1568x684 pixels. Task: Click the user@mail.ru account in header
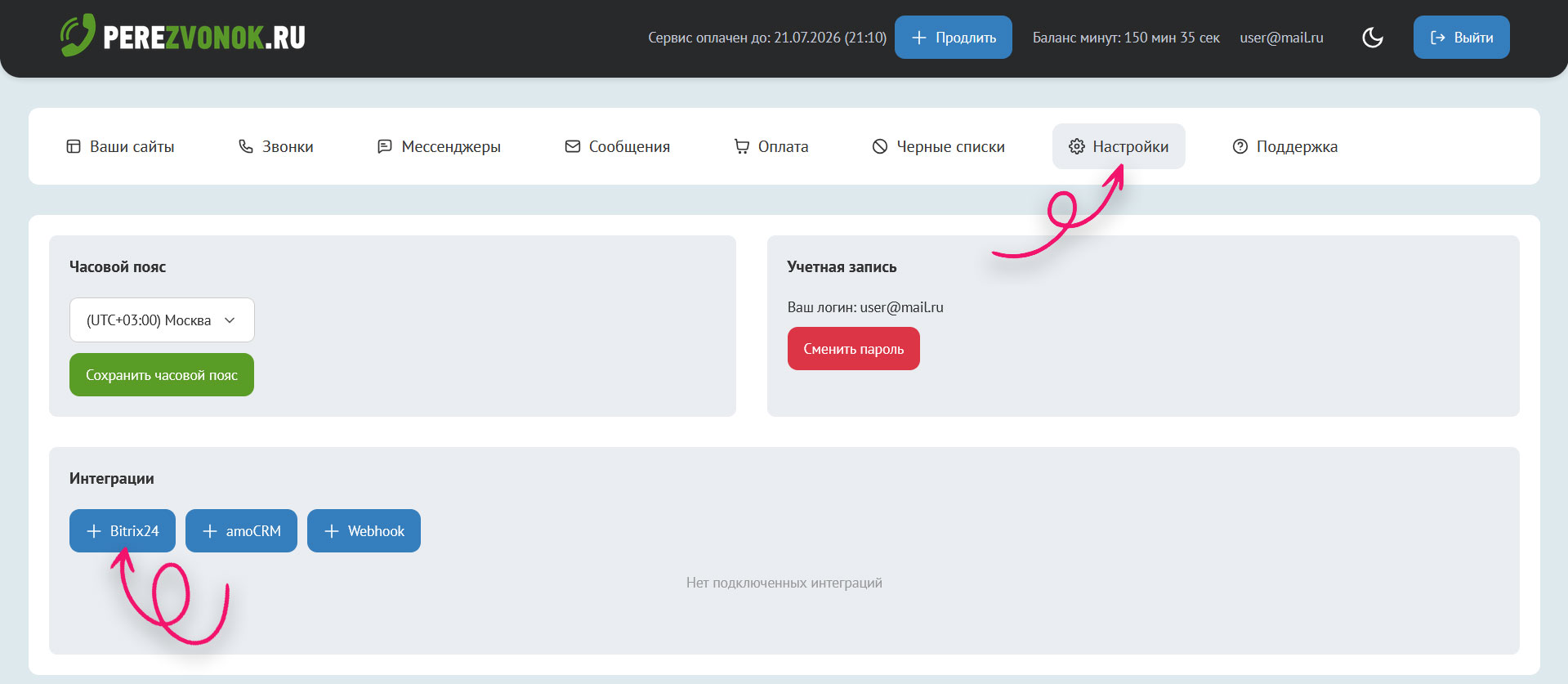pos(1281,38)
